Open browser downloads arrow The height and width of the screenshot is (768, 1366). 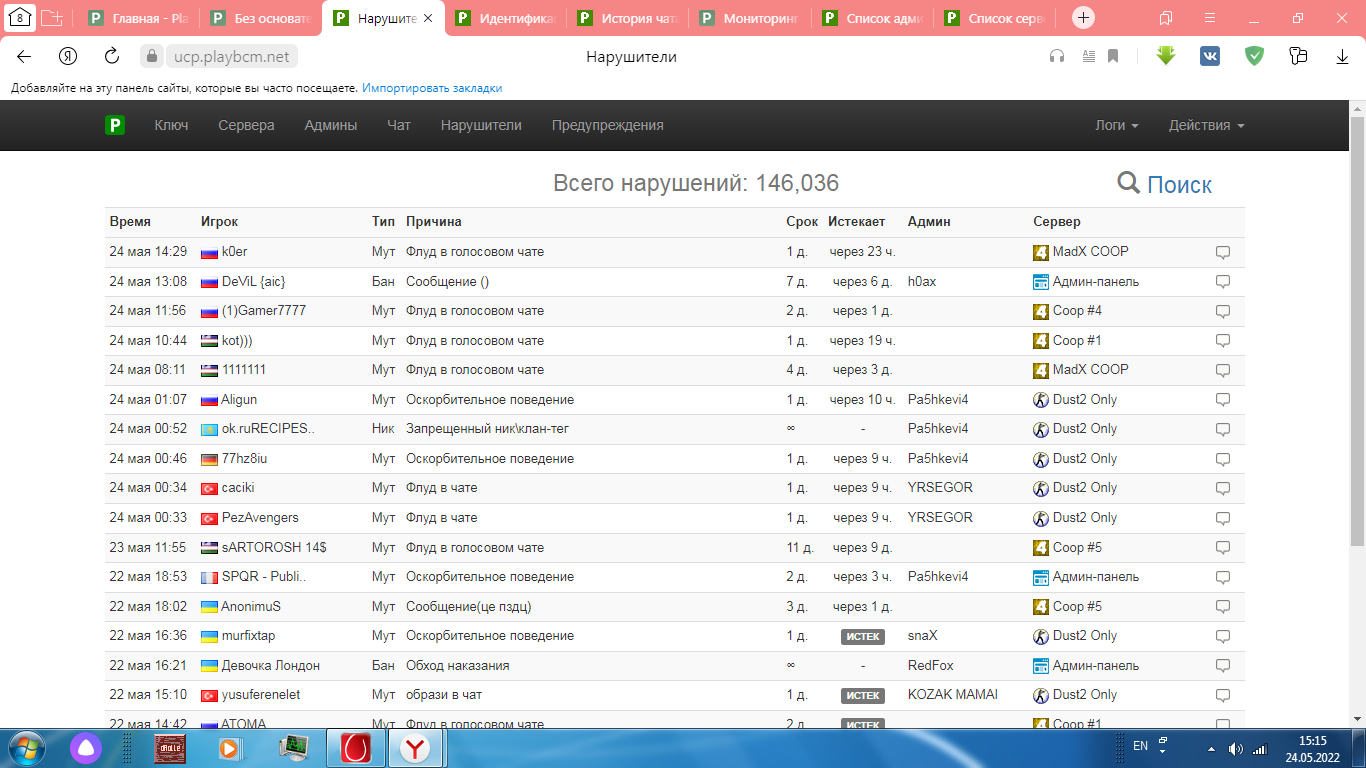(1343, 57)
